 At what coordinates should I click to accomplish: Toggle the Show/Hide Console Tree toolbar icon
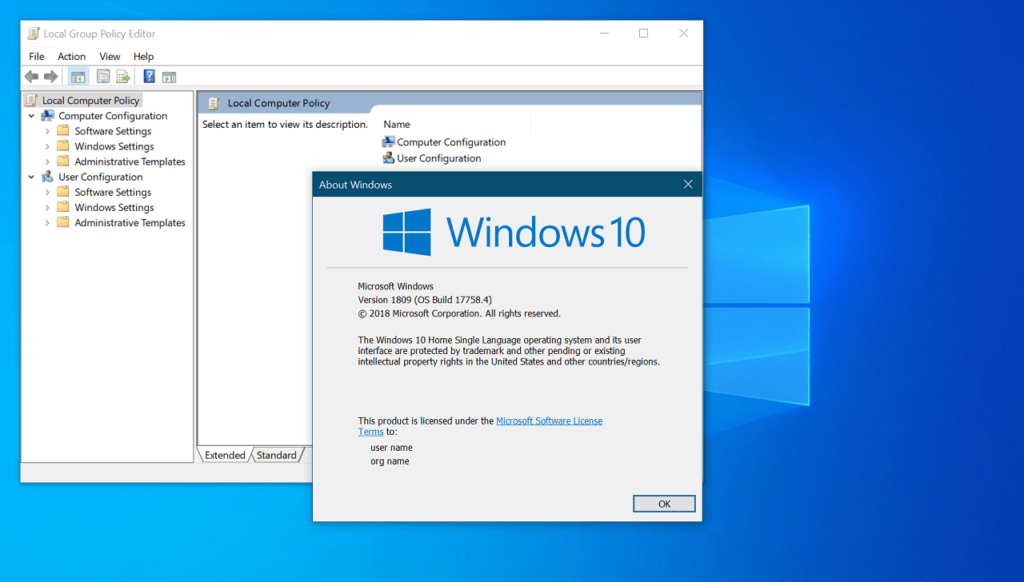[78, 77]
